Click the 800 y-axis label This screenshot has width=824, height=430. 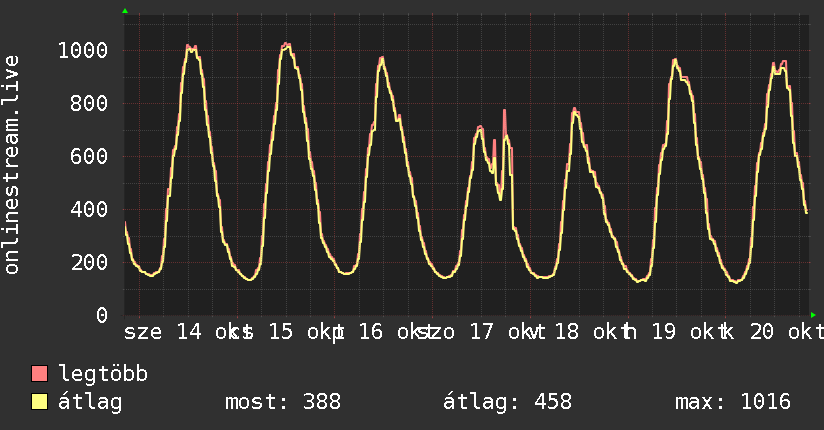click(89, 104)
